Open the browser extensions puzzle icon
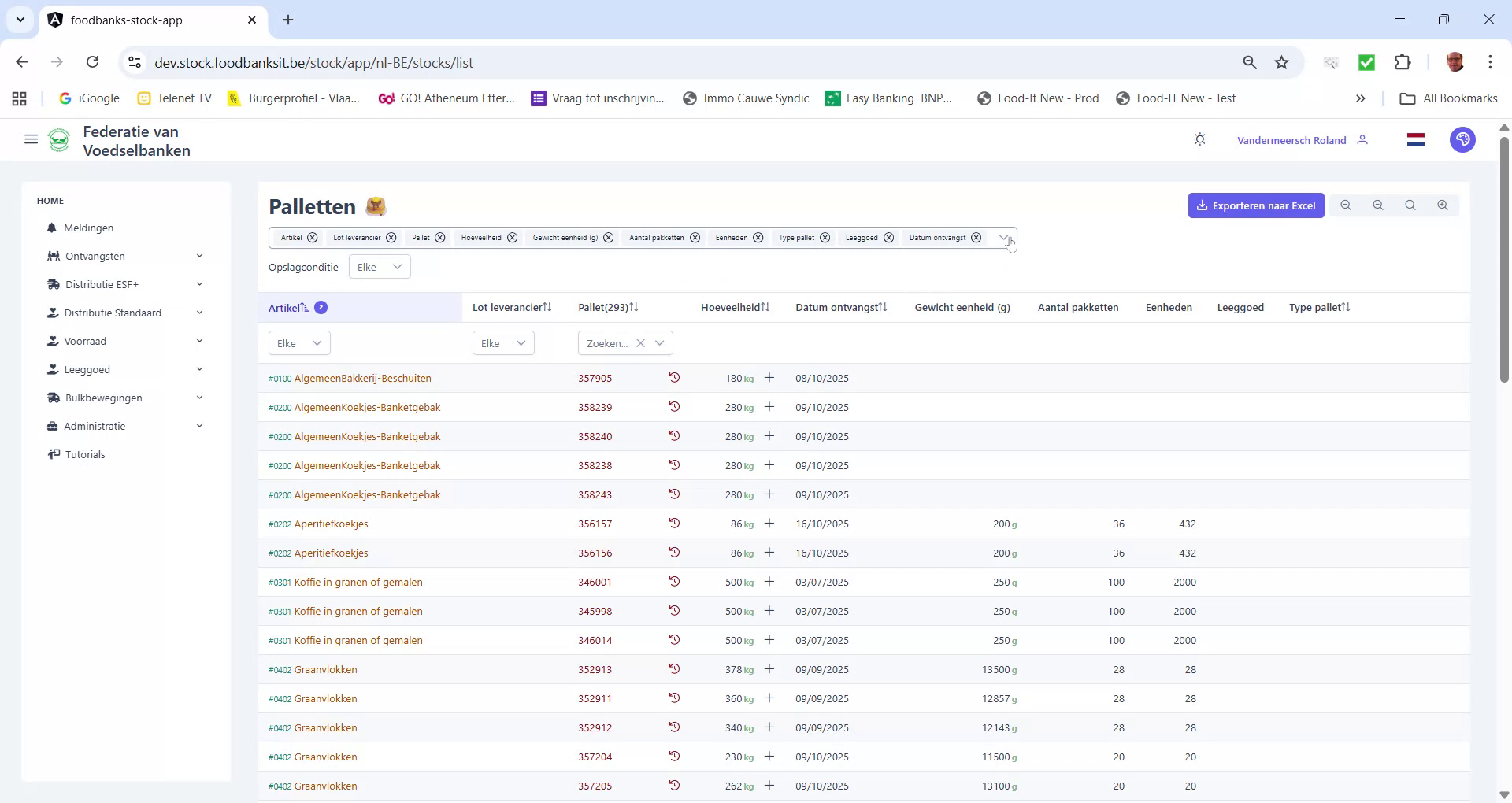 (x=1404, y=62)
